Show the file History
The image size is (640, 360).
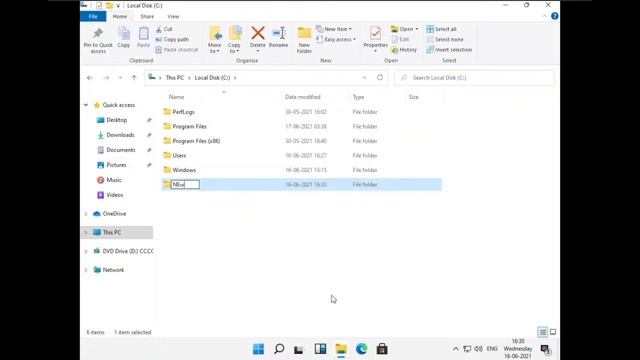(x=404, y=50)
